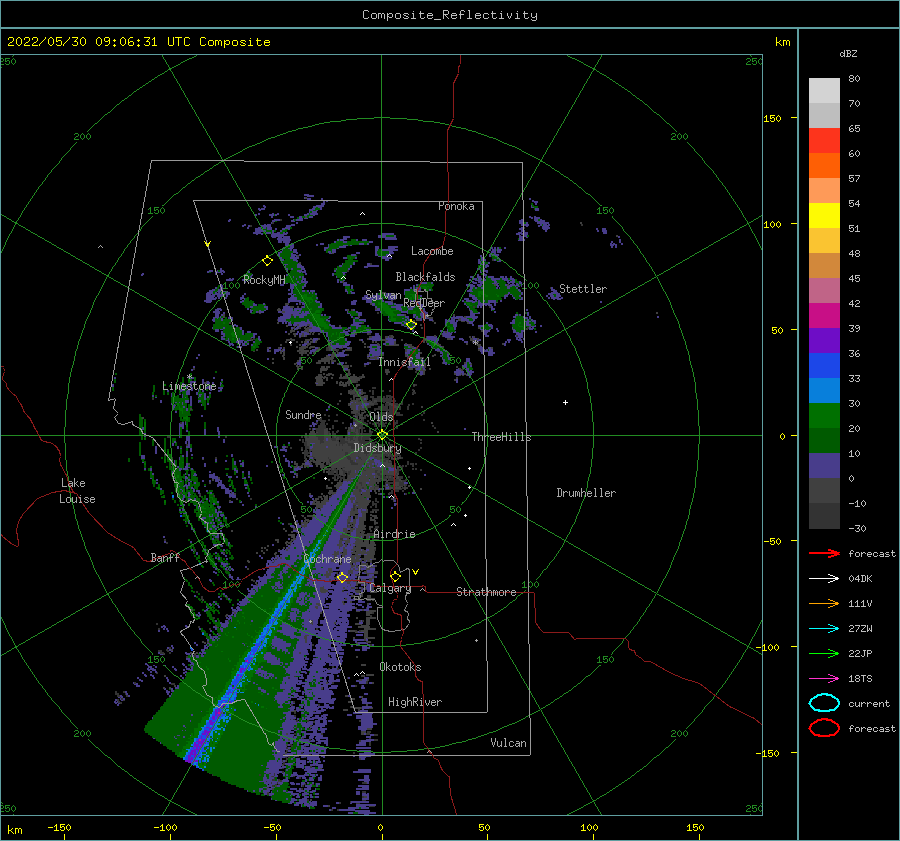Image resolution: width=900 pixels, height=841 pixels.
Task: Click the cyan 27ZW arrow icon
Action: [824, 629]
